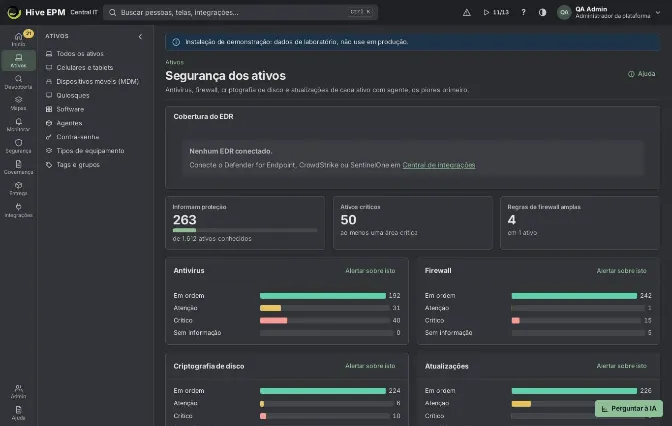Click the Atualizações Atenção yellow bar

point(521,404)
